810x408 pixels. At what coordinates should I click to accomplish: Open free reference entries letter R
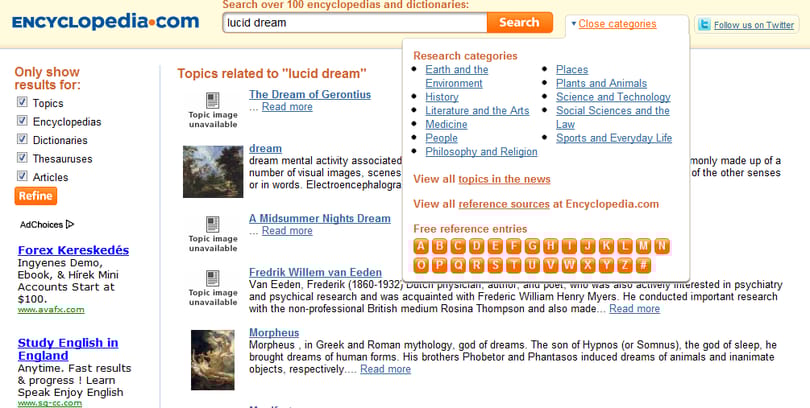point(477,265)
